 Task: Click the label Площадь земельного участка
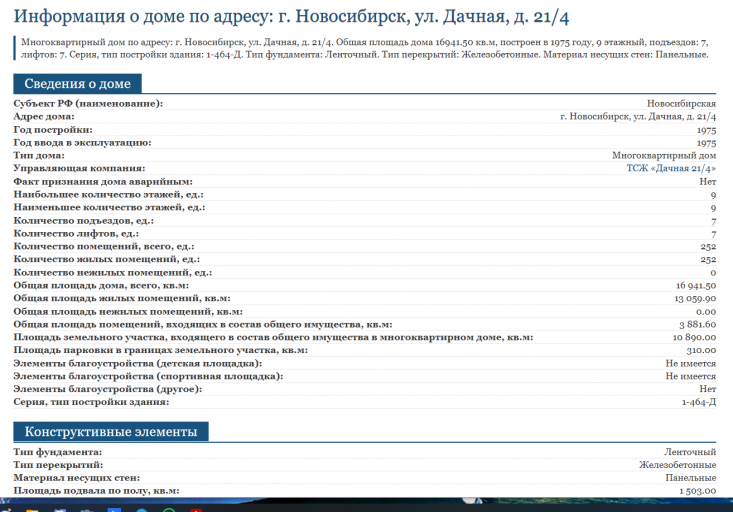tap(273, 337)
